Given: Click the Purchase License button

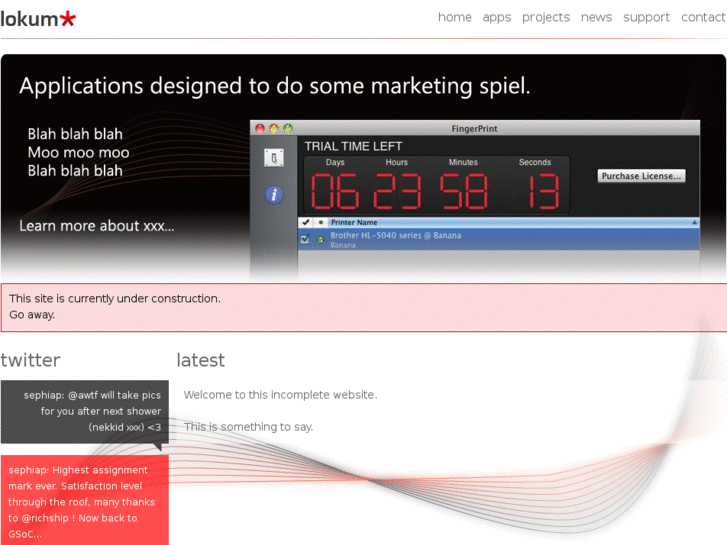Looking at the screenshot, I should click(x=641, y=176).
